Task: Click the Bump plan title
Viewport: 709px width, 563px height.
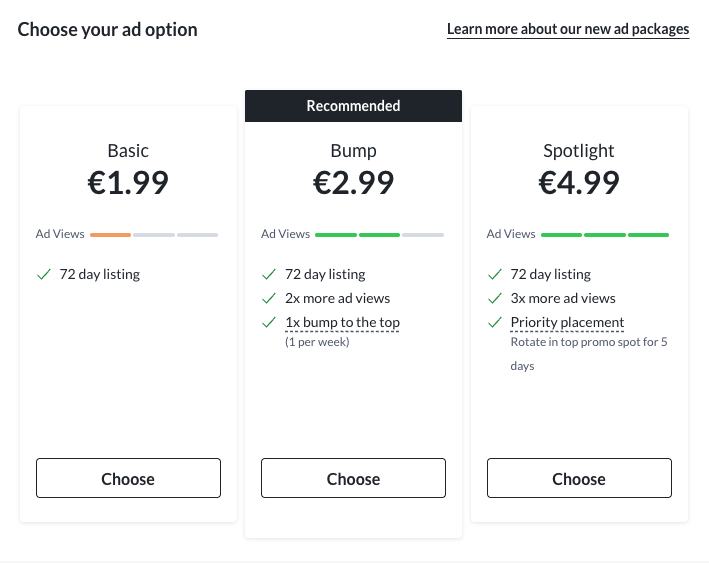Action: (x=353, y=151)
